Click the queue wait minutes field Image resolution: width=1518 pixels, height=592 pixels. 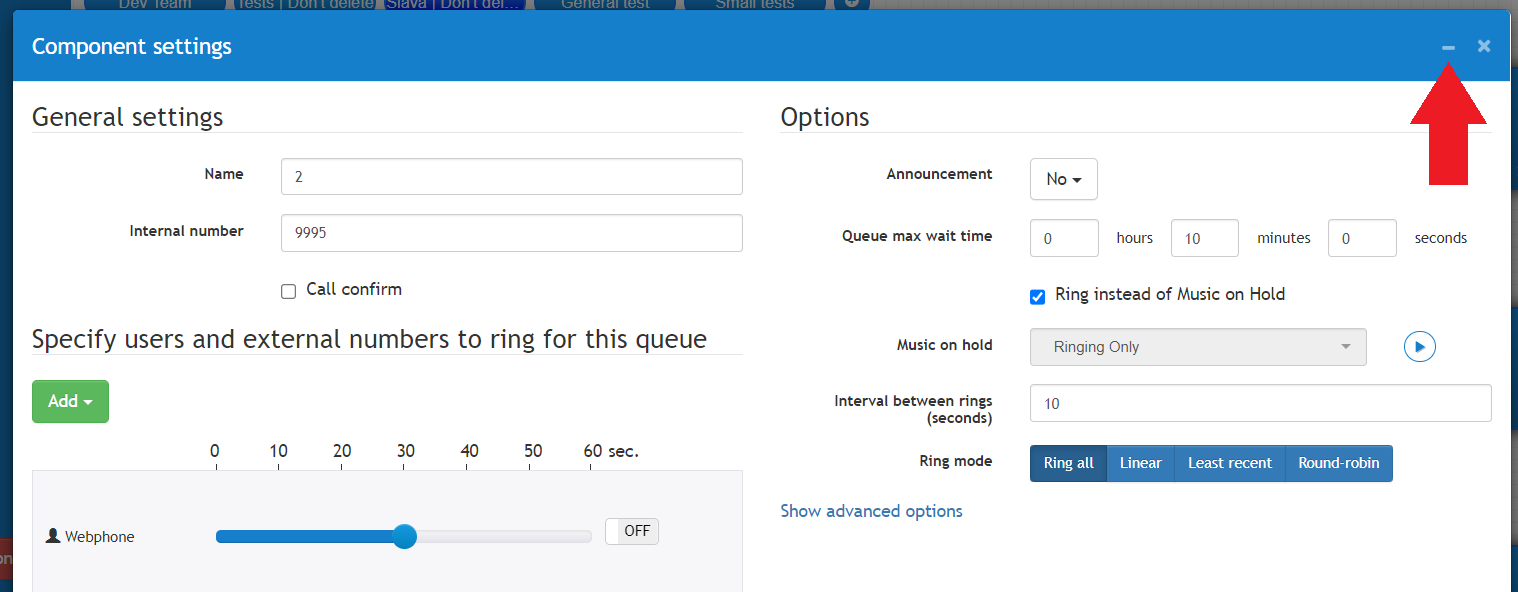point(1204,238)
